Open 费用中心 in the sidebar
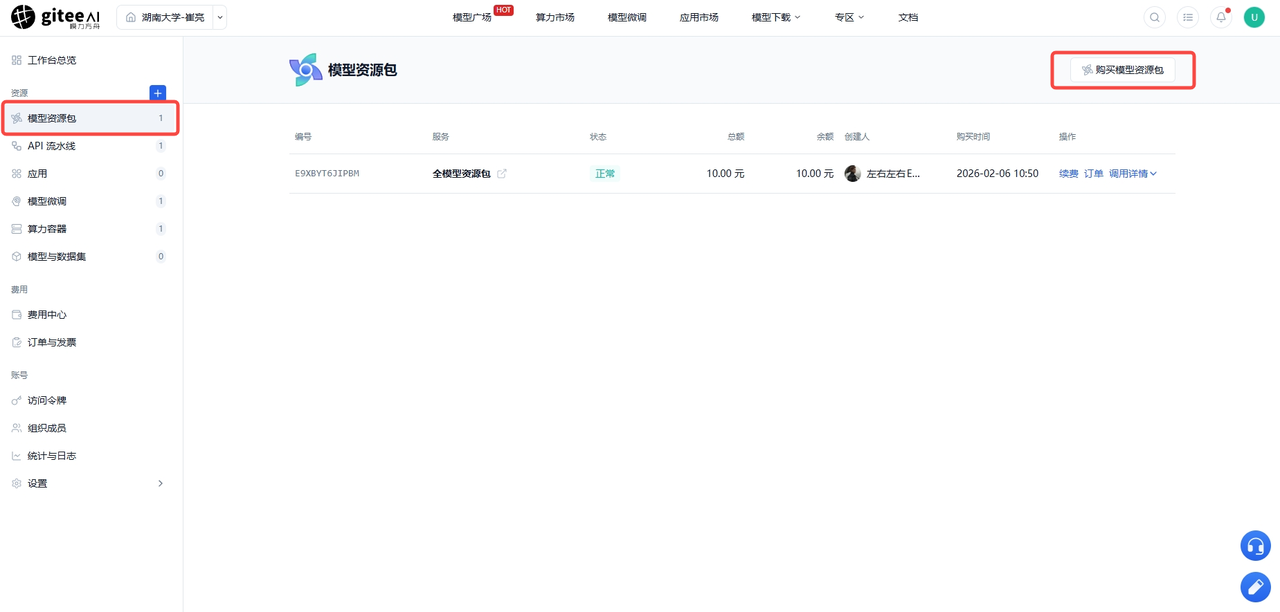The image size is (1280, 612). coord(90,315)
